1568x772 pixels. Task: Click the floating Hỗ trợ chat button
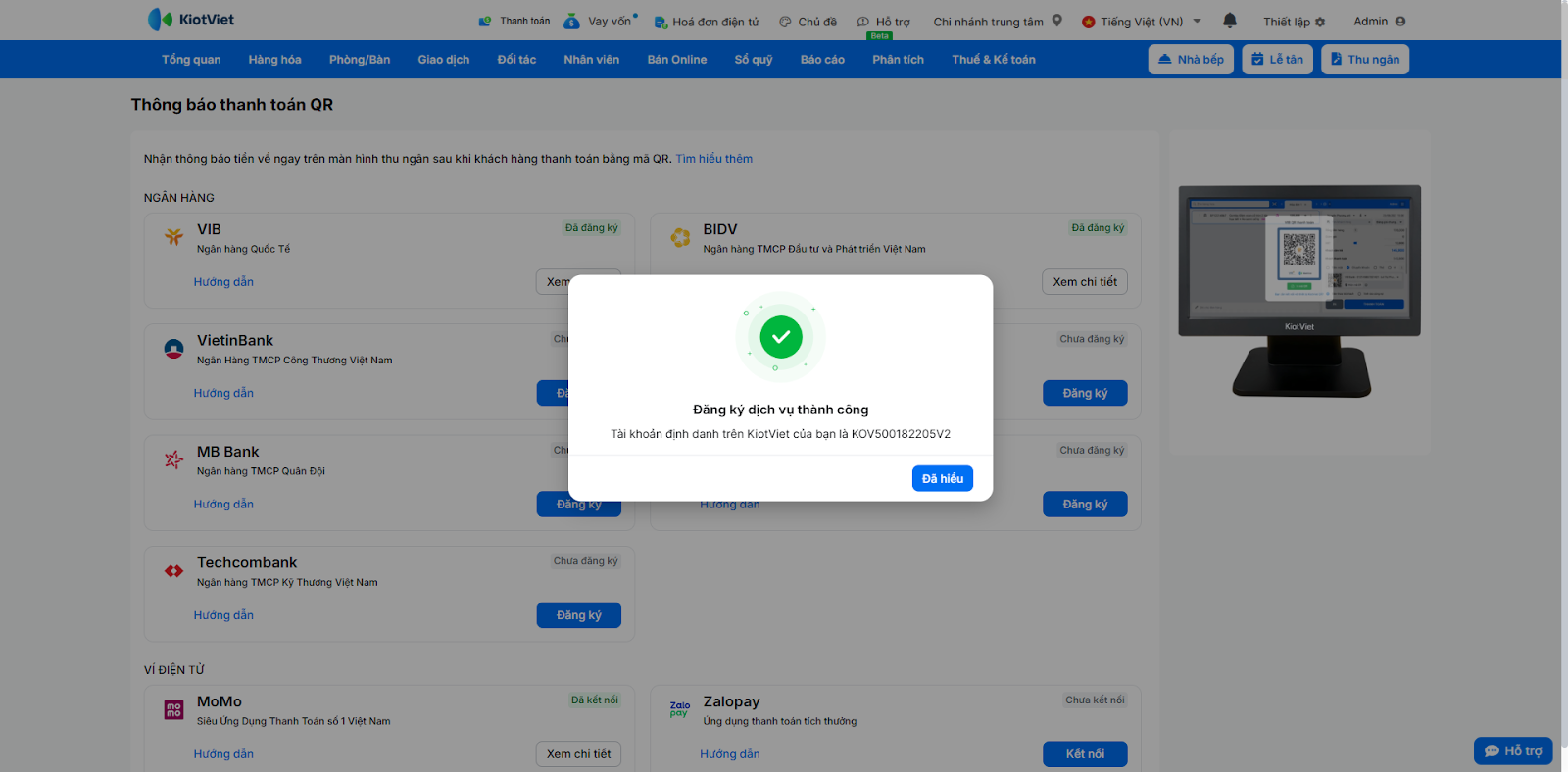[x=1513, y=750]
